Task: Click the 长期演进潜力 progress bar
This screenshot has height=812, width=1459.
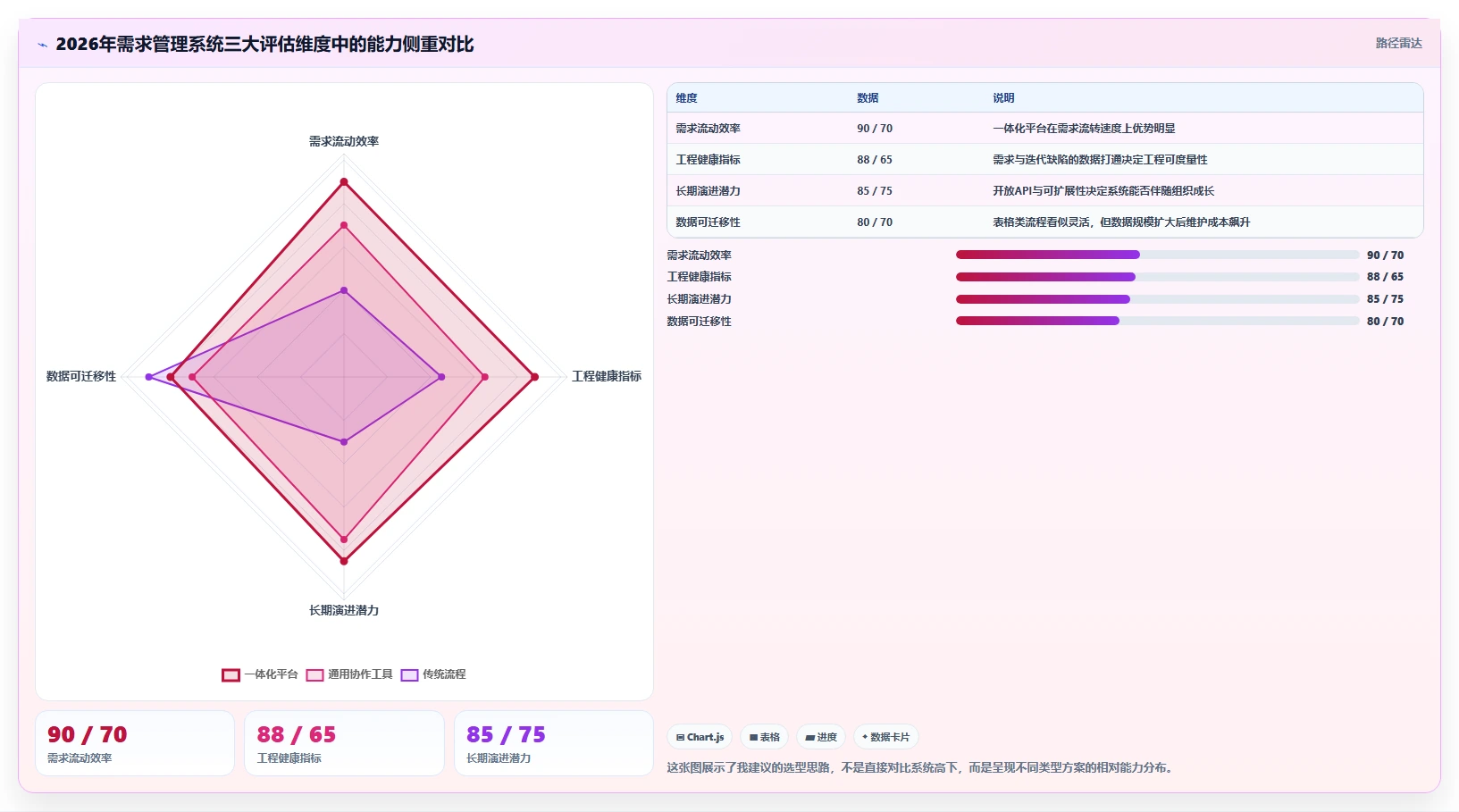Action: [x=1157, y=299]
